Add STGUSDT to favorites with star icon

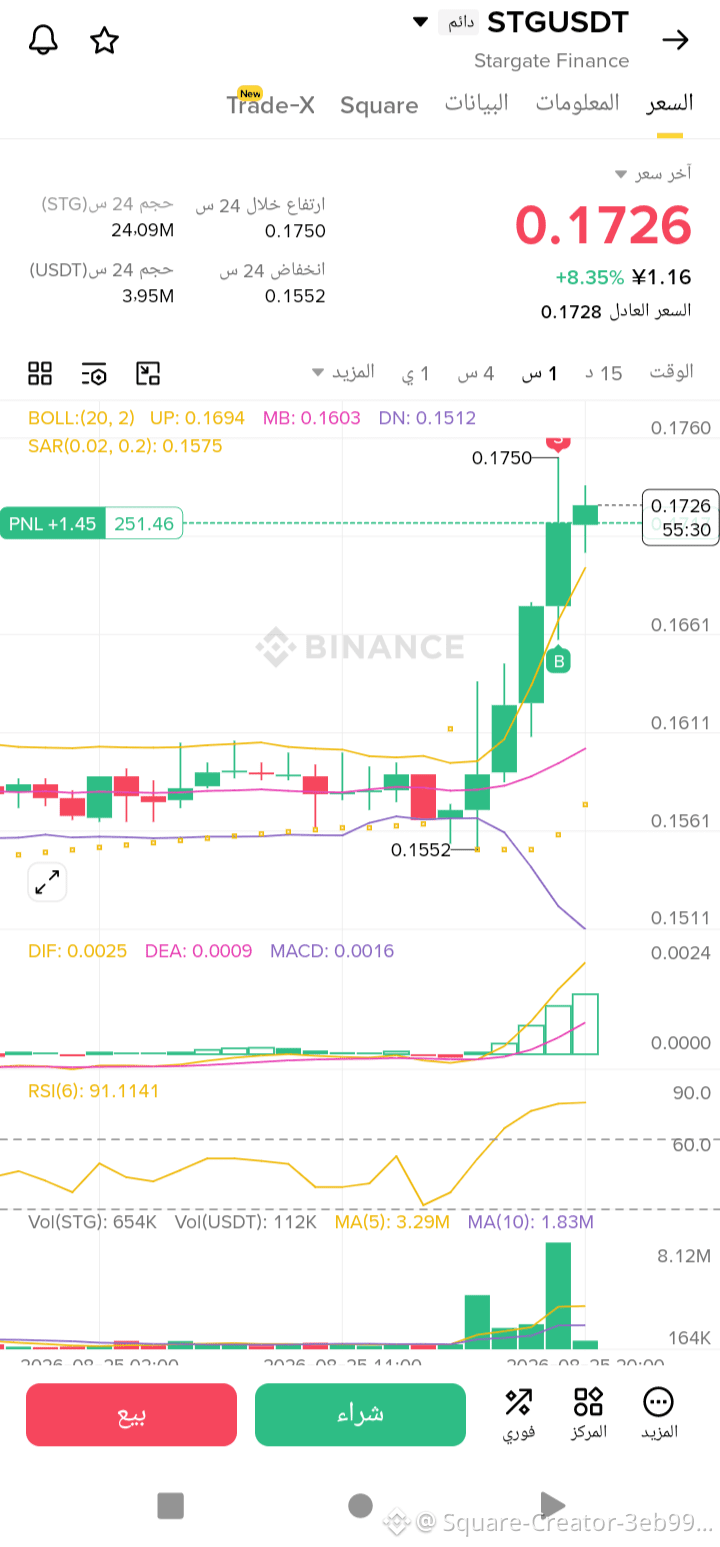[x=104, y=40]
